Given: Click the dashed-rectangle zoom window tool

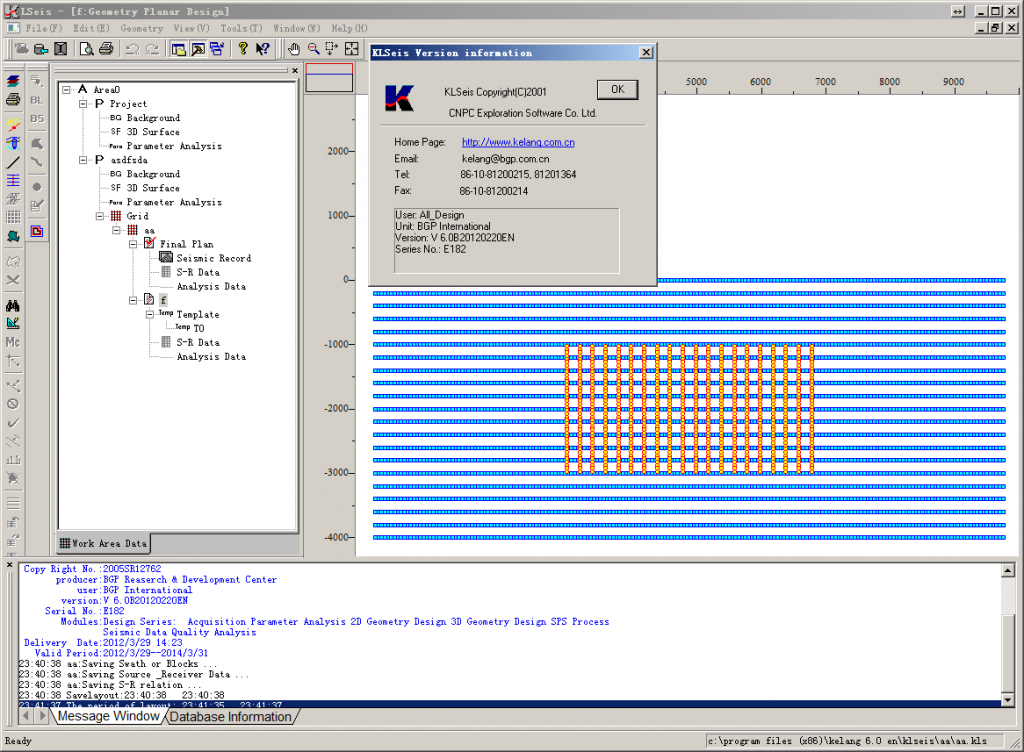Looking at the screenshot, I should click(x=332, y=48).
